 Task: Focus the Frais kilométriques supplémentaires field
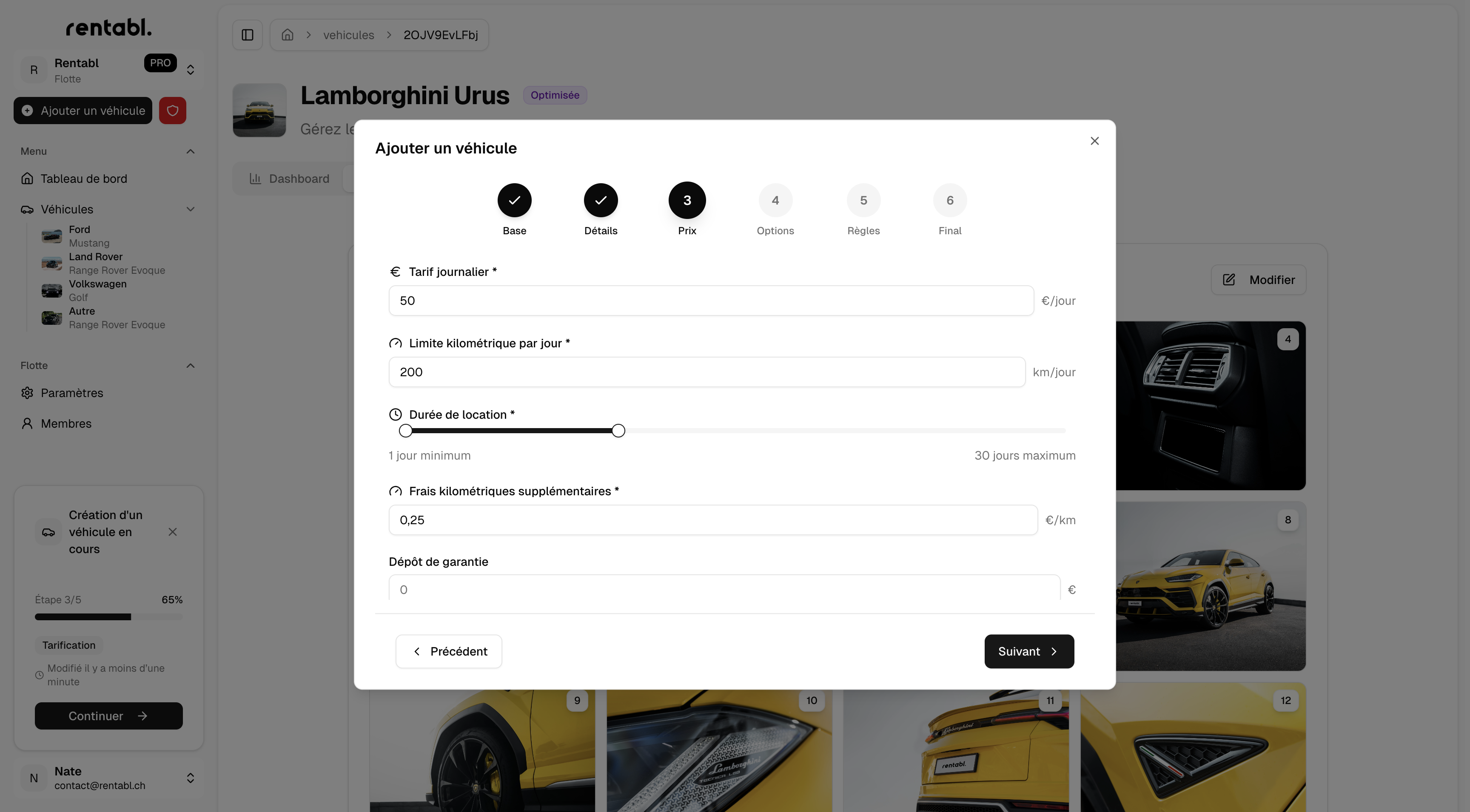pos(713,520)
